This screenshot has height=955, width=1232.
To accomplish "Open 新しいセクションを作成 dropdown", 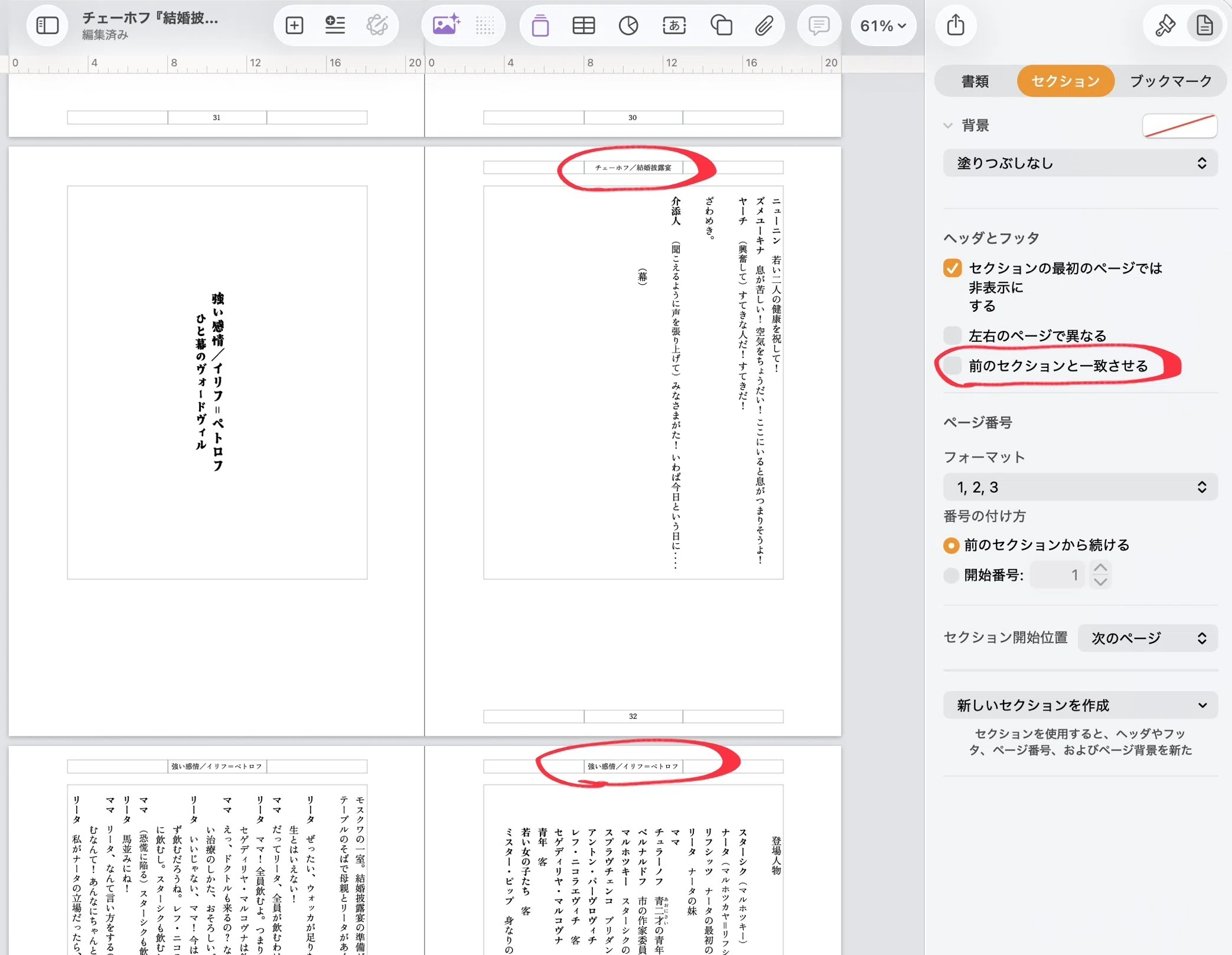I will [x=1080, y=705].
